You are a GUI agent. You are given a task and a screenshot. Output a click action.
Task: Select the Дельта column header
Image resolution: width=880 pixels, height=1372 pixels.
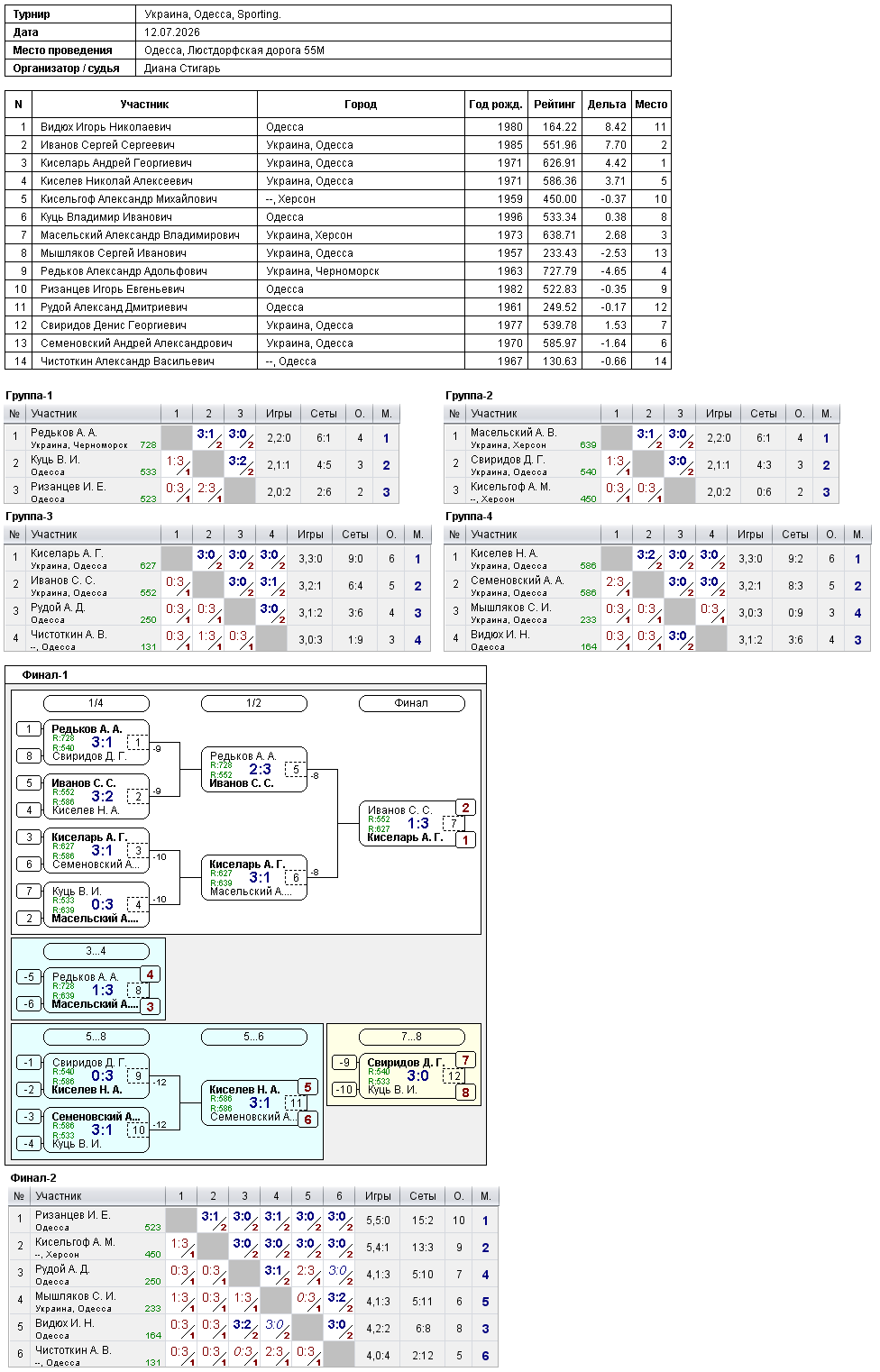pos(607,105)
